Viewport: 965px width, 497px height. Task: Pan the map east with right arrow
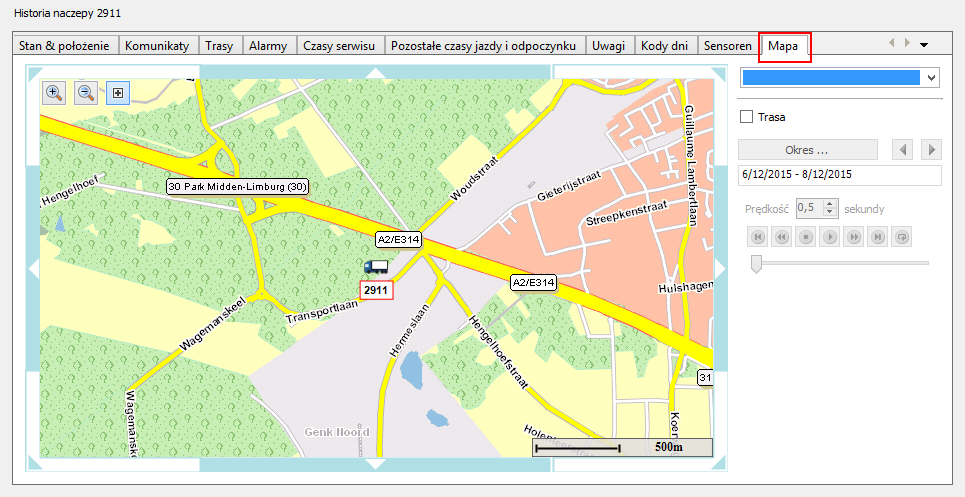tap(720, 268)
